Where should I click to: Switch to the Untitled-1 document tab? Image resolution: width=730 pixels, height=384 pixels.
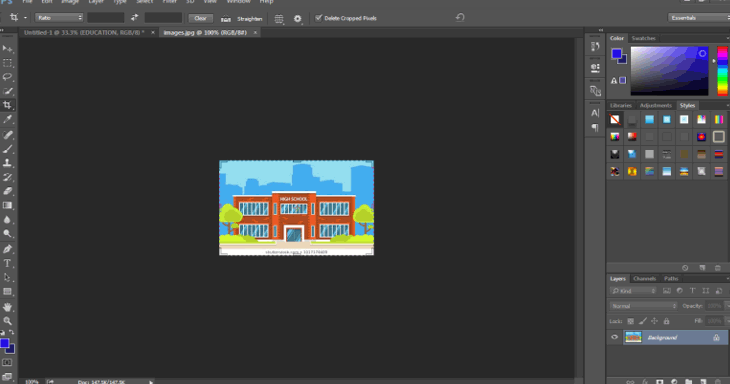tap(84, 33)
